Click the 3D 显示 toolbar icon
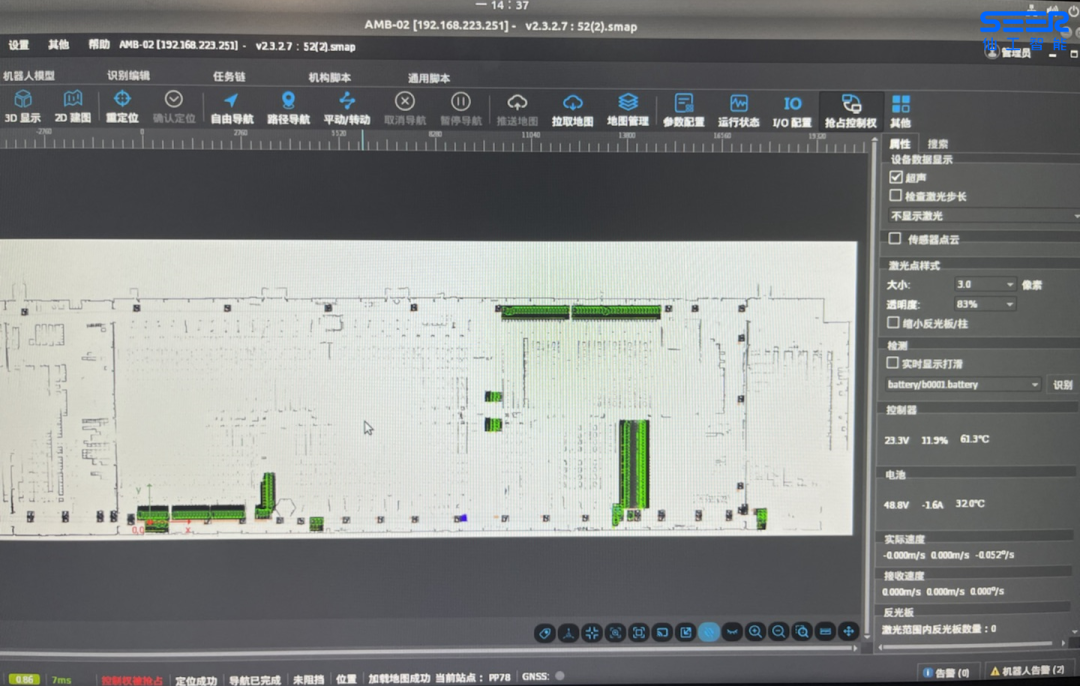 coord(22,107)
